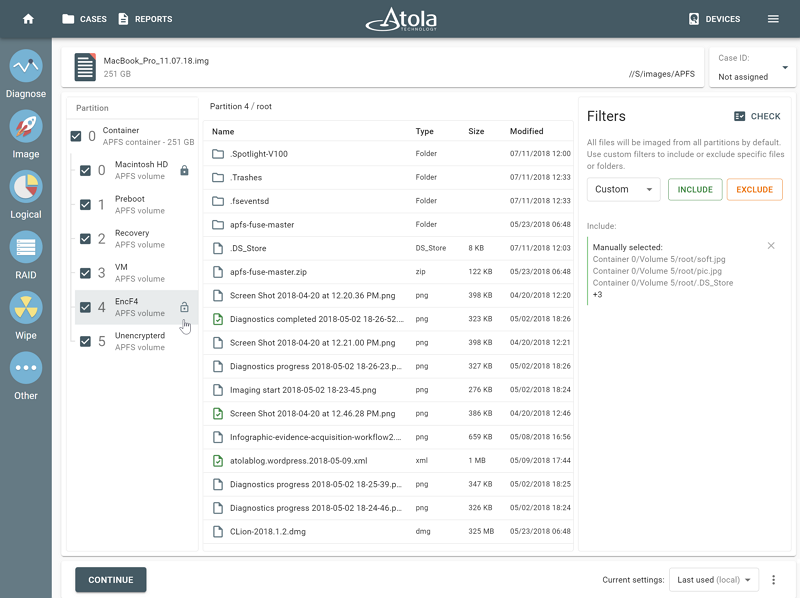Click the apfs-fuse-master.zip file icon
This screenshot has height=598, width=800.
coord(218,271)
